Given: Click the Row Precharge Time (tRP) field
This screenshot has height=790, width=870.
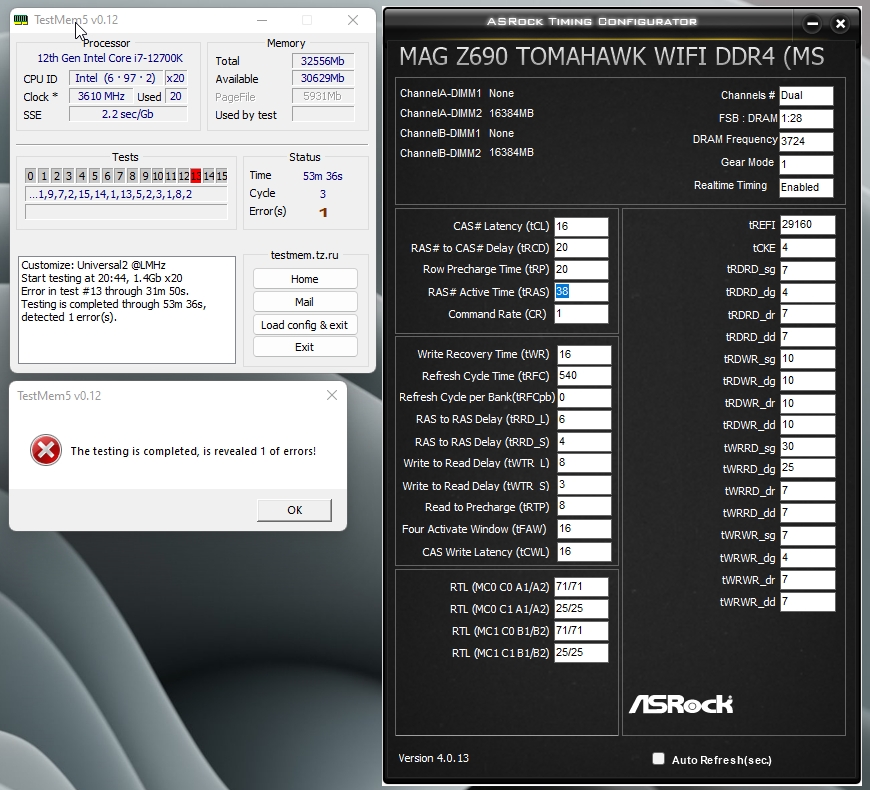Looking at the screenshot, I should pos(581,270).
